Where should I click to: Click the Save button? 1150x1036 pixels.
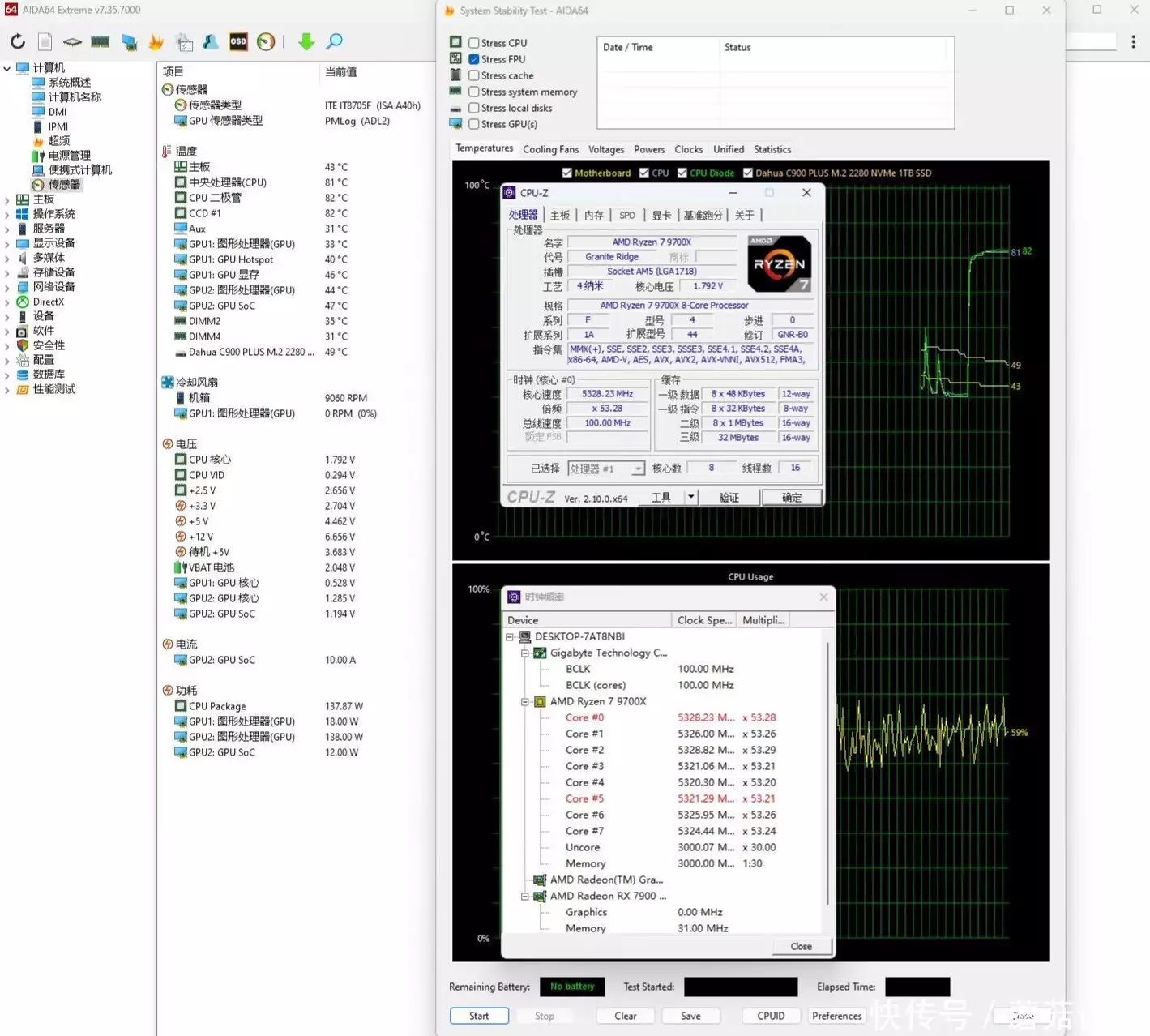click(690, 1016)
